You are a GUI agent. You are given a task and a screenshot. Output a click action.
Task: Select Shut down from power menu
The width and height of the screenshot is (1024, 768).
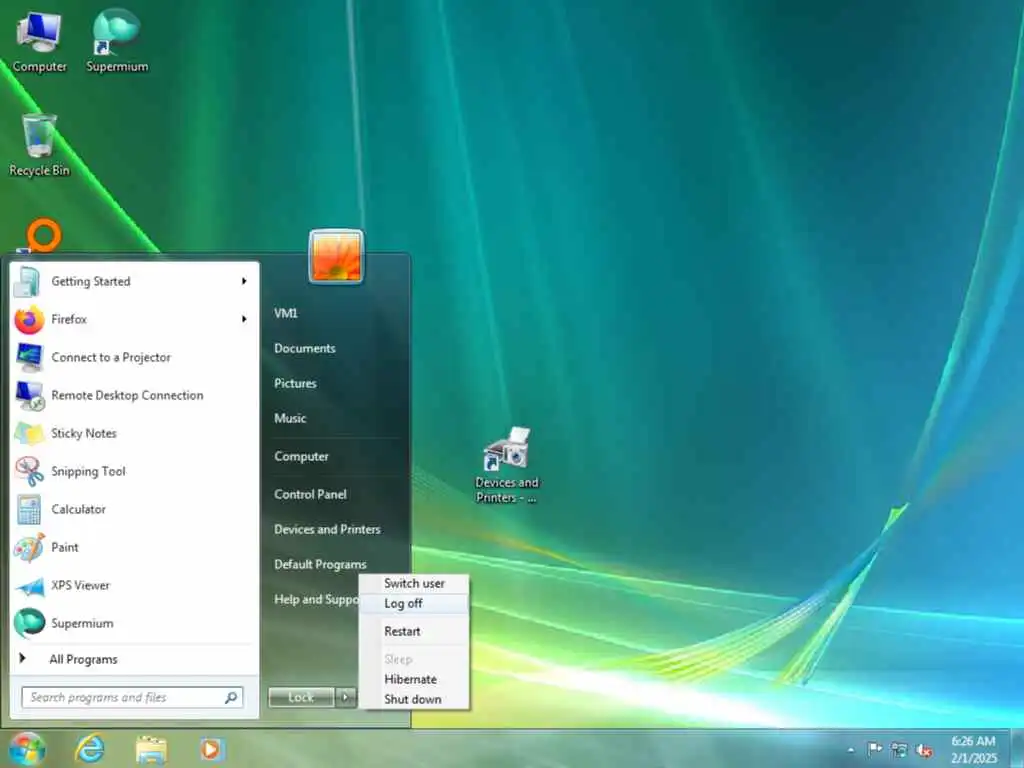pos(414,699)
